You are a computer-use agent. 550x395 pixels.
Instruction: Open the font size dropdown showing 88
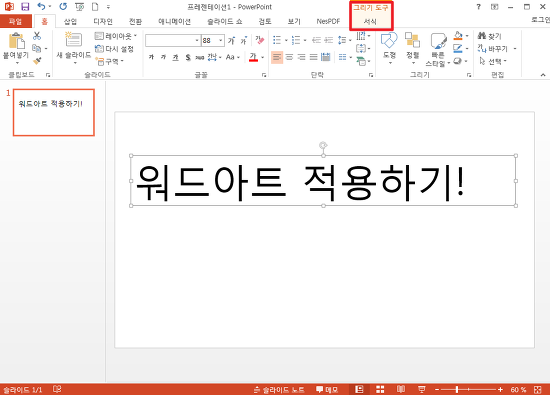pyautogui.click(x=221, y=41)
